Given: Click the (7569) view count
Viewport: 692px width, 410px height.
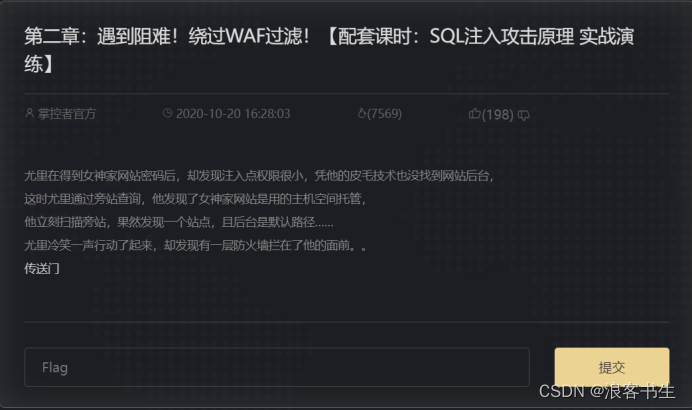Looking at the screenshot, I should point(384,114).
